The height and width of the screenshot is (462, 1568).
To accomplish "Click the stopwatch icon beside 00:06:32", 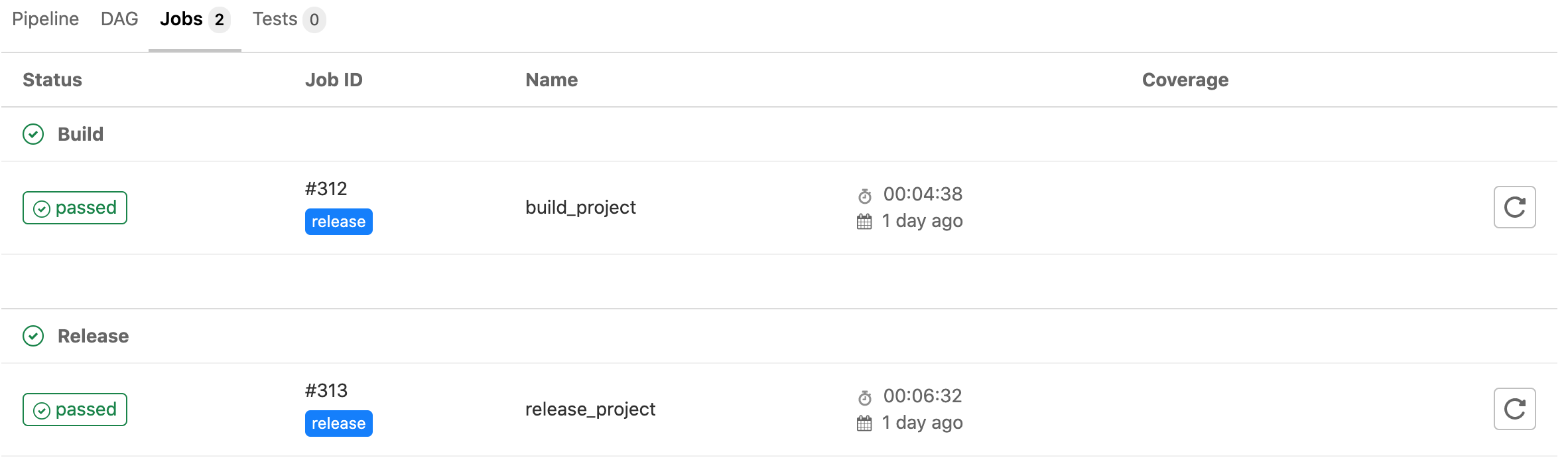I will 865,398.
